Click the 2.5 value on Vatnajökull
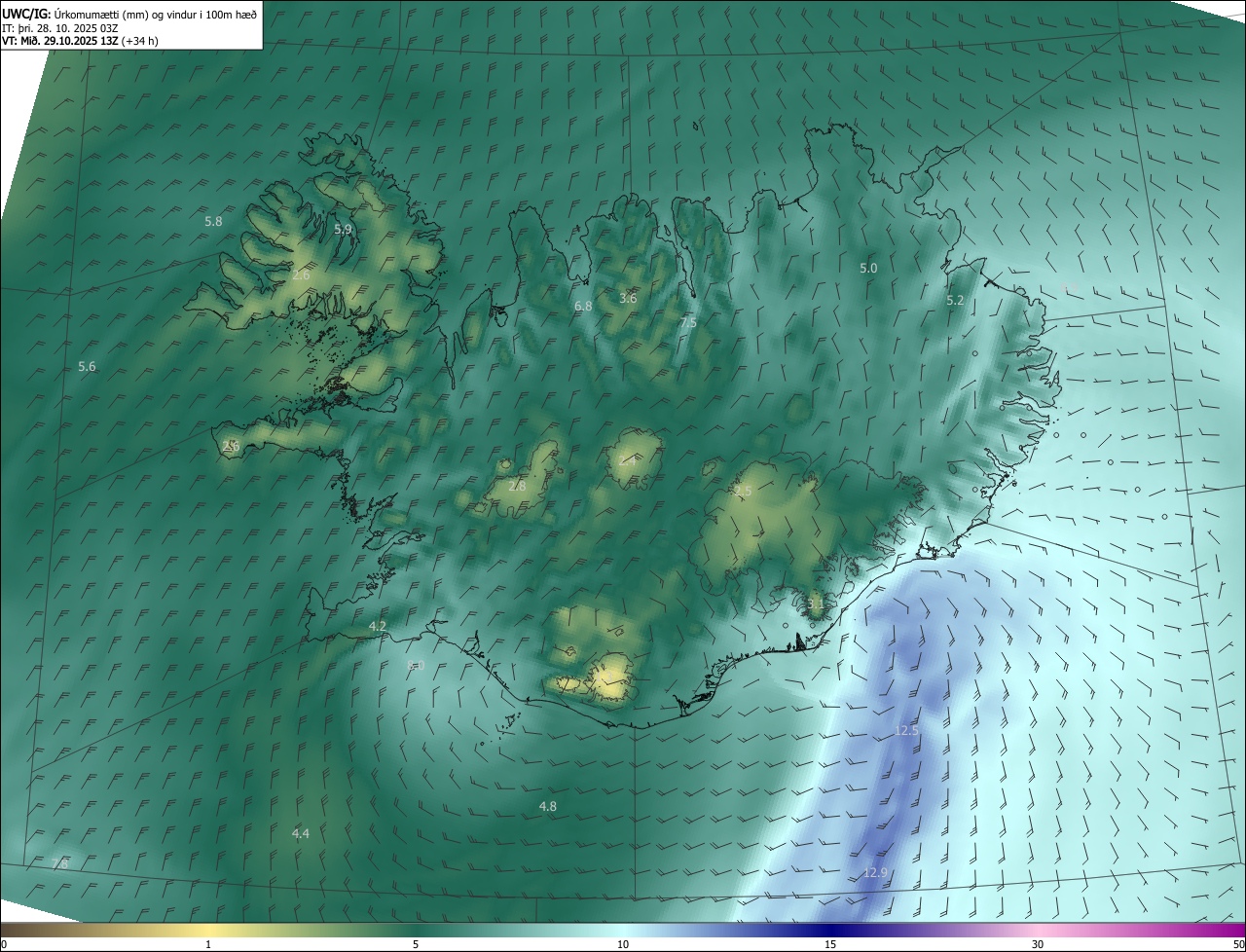The image size is (1246, 952). pyautogui.click(x=743, y=492)
